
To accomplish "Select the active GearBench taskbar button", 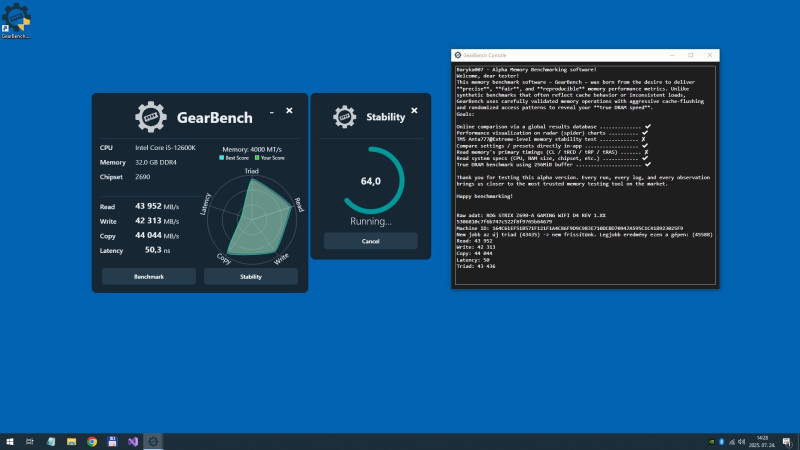I will click(153, 441).
